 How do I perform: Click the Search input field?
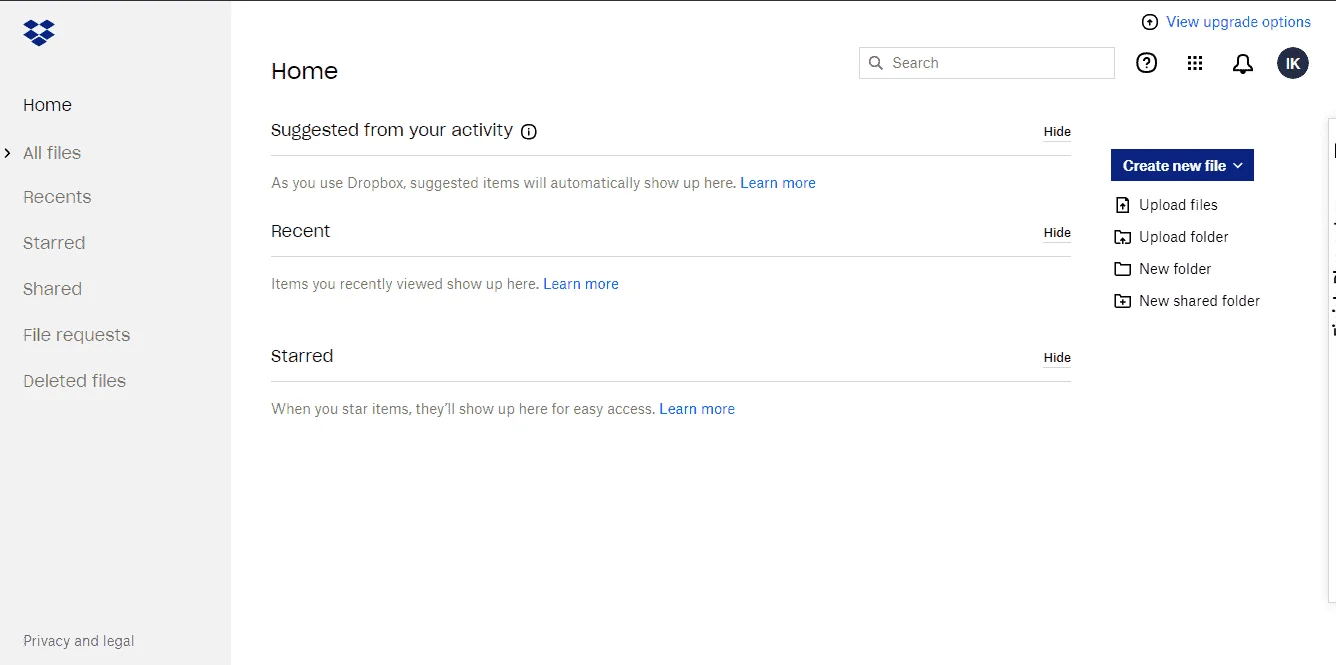987,63
